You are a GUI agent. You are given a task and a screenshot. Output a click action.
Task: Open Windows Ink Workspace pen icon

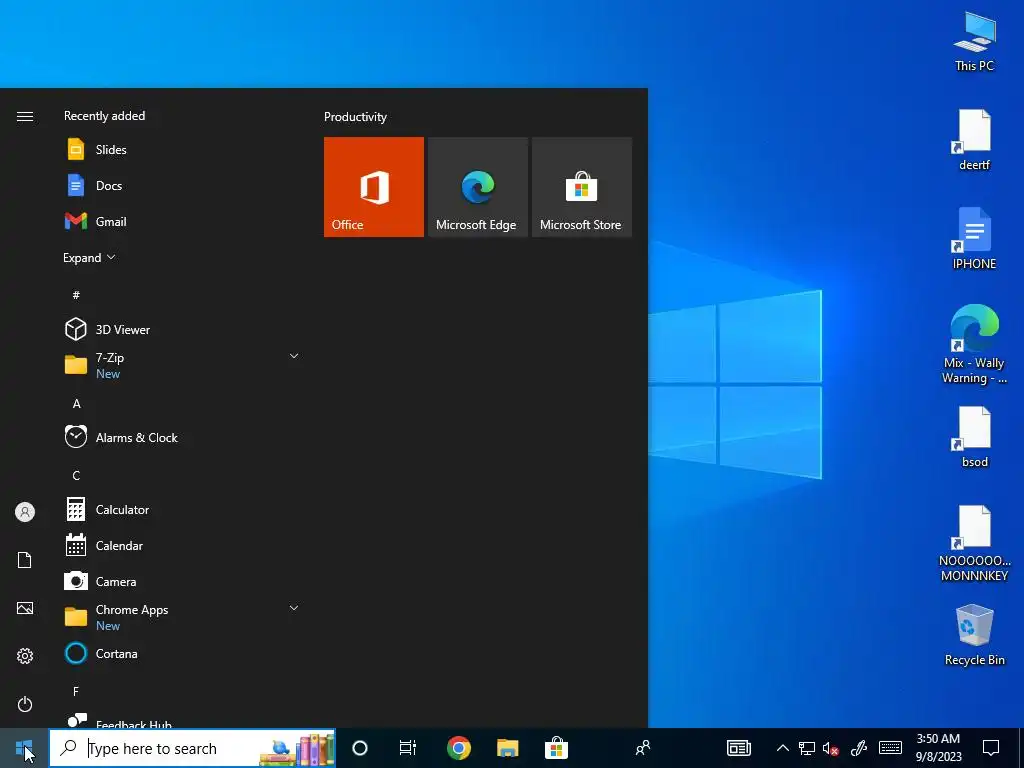click(x=859, y=748)
